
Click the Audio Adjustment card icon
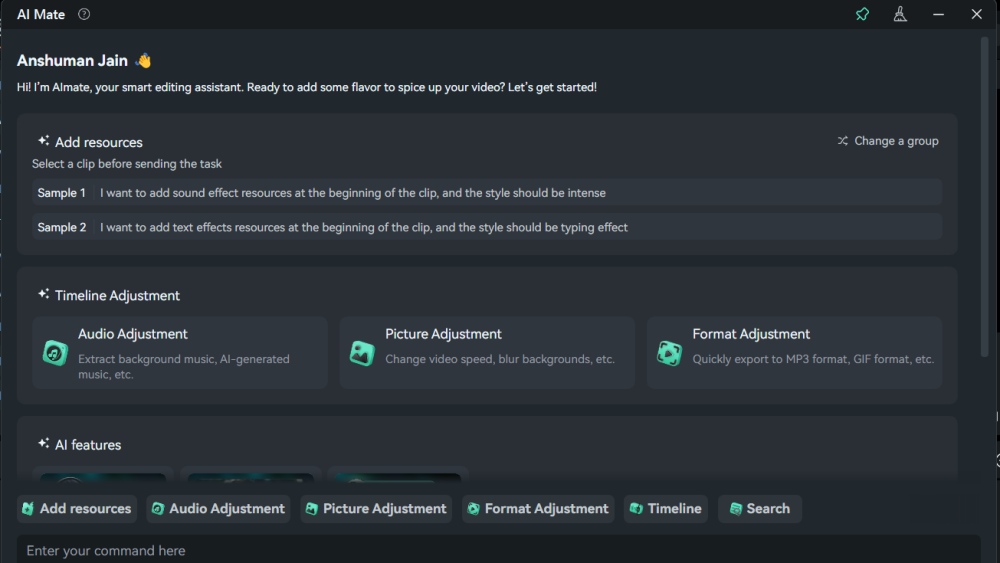(x=55, y=353)
